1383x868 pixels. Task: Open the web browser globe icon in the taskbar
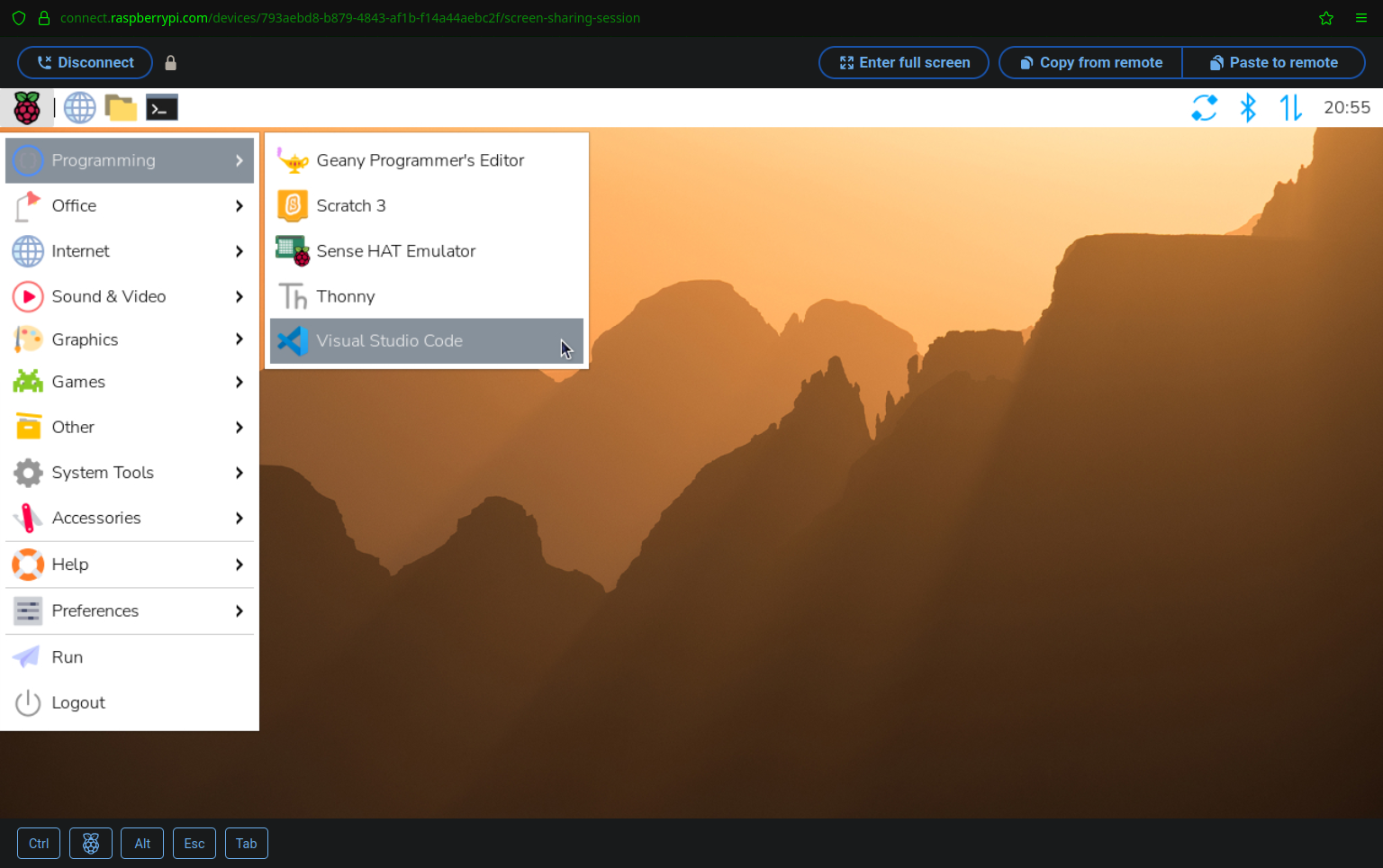[79, 108]
